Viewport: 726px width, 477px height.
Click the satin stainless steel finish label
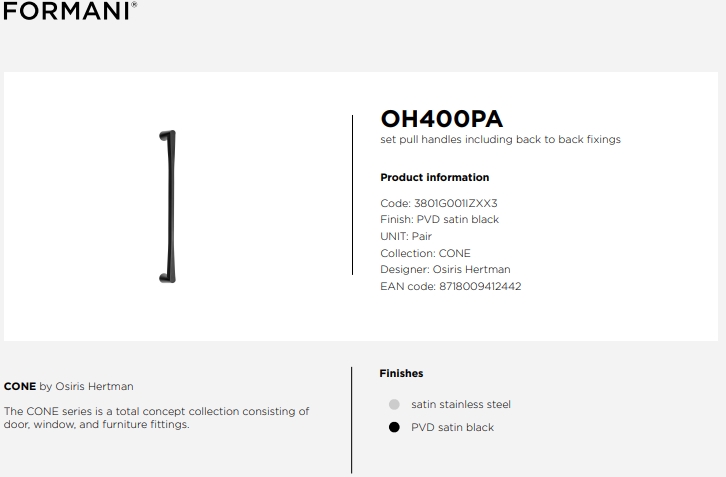tap(461, 404)
